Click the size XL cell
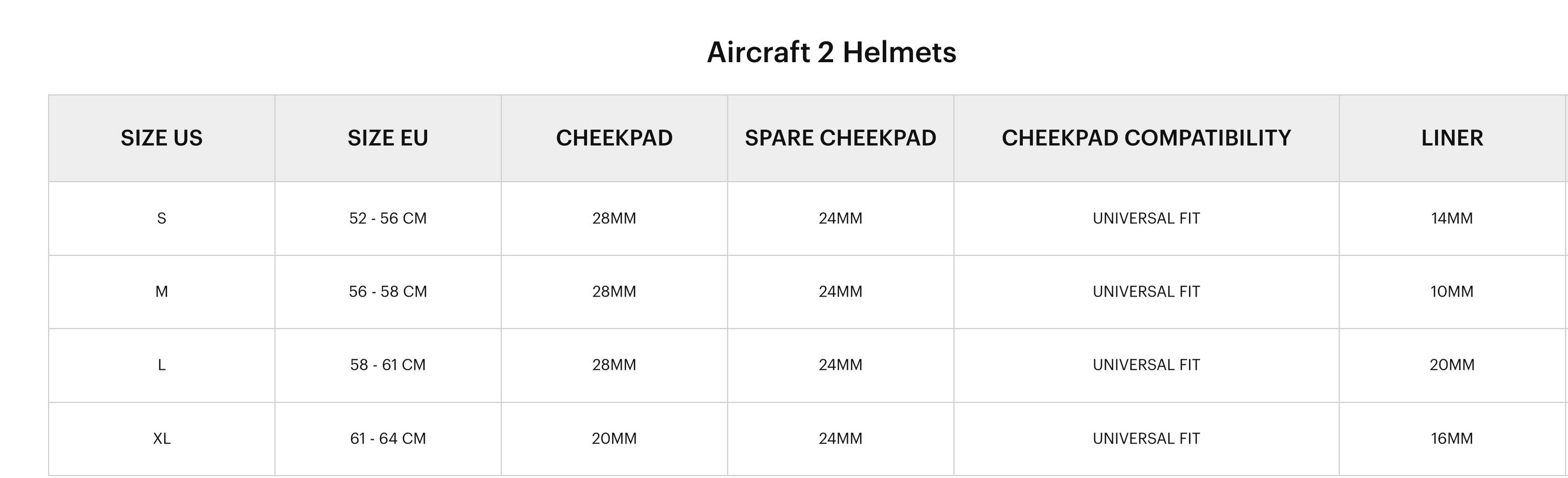This screenshot has height=478, width=1568. pyautogui.click(x=162, y=439)
